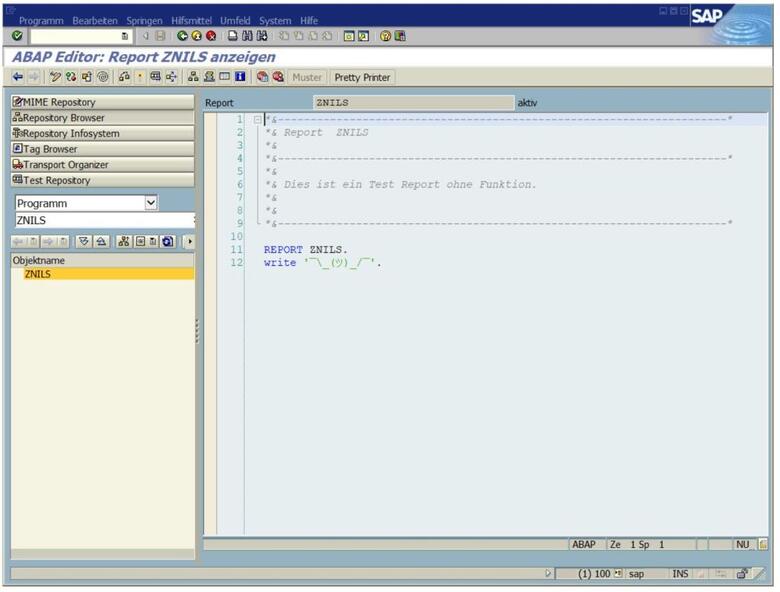
Task: Click the Set breakpoint stop icon
Action: click(263, 77)
